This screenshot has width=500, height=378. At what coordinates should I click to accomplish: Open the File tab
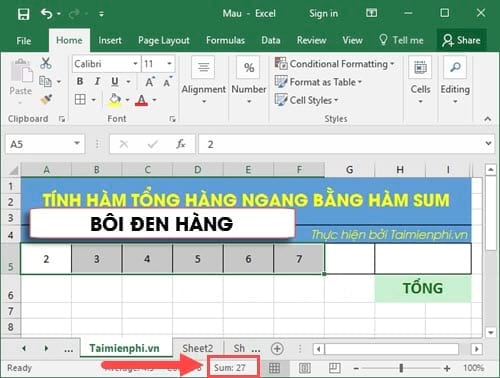[x=24, y=41]
